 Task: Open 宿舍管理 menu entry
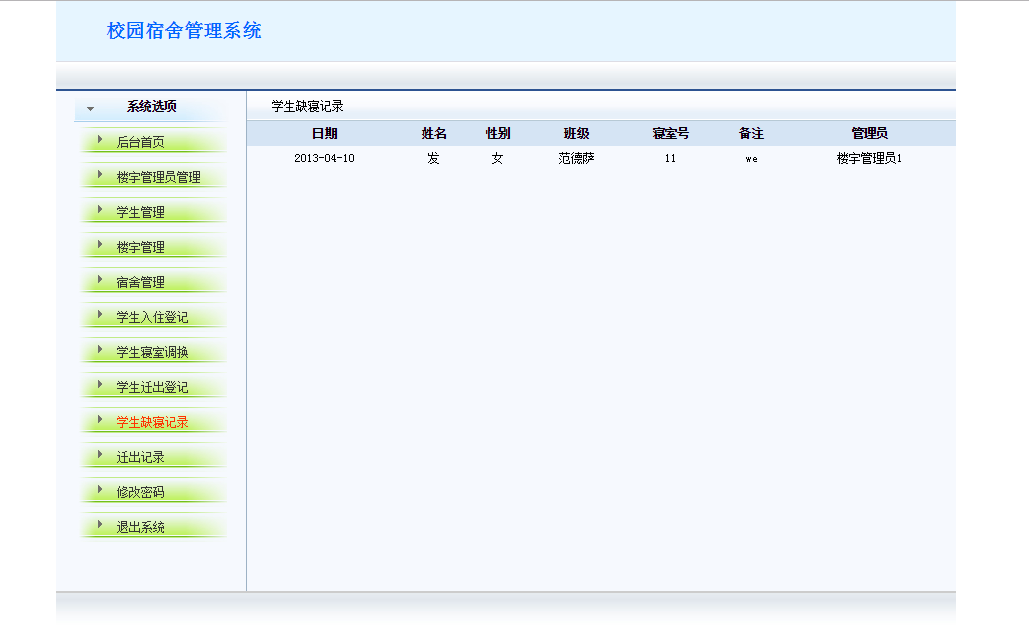(x=140, y=282)
